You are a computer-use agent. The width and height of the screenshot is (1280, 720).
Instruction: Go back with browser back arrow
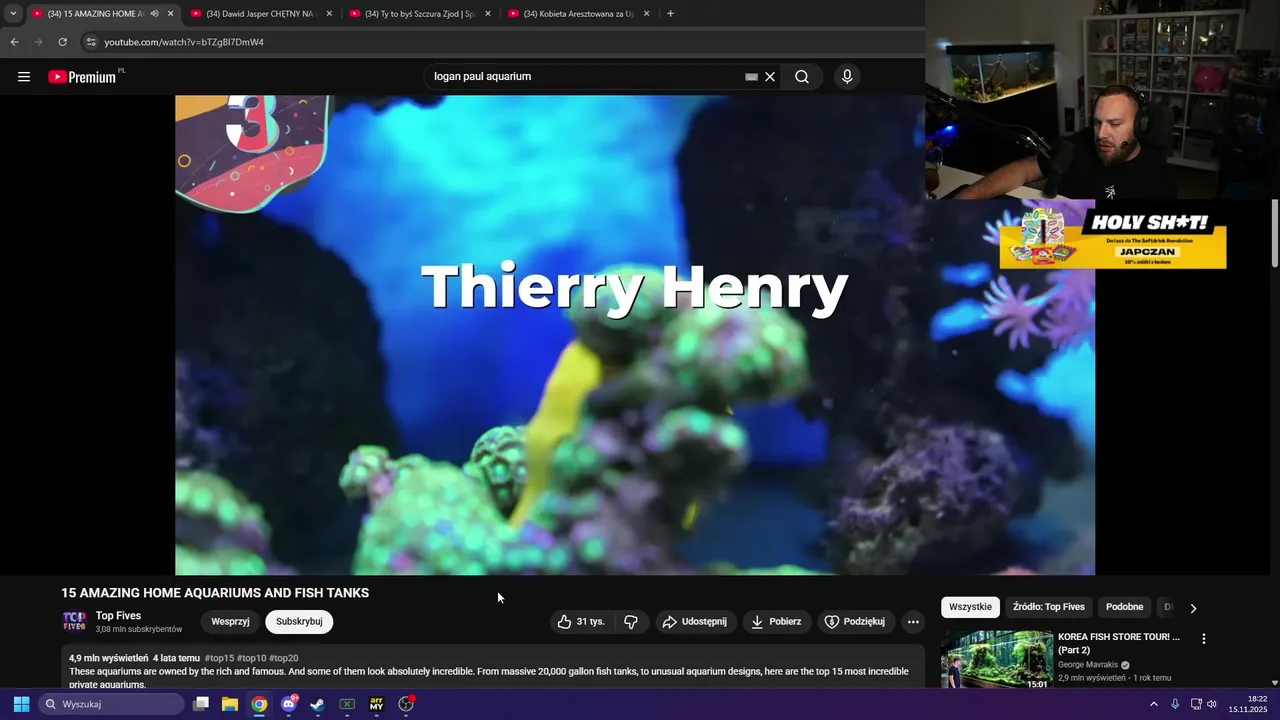(15, 42)
